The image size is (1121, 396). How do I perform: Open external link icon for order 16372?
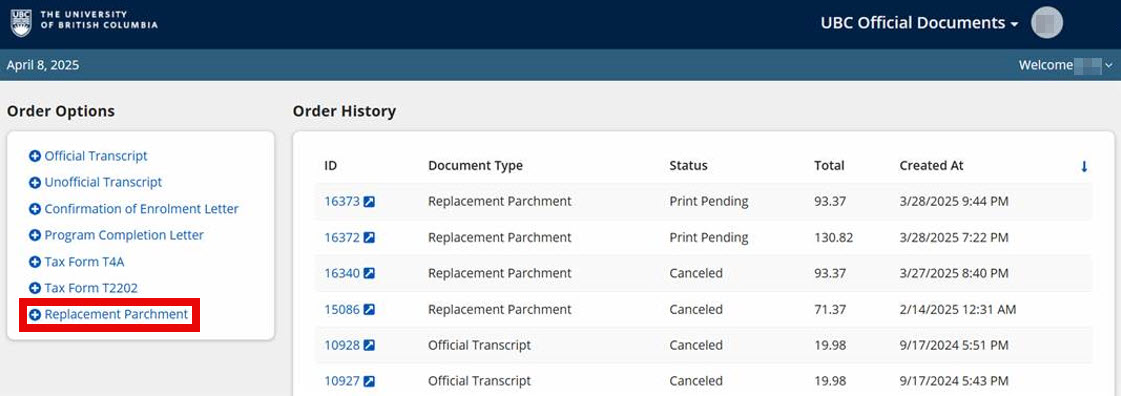(369, 237)
